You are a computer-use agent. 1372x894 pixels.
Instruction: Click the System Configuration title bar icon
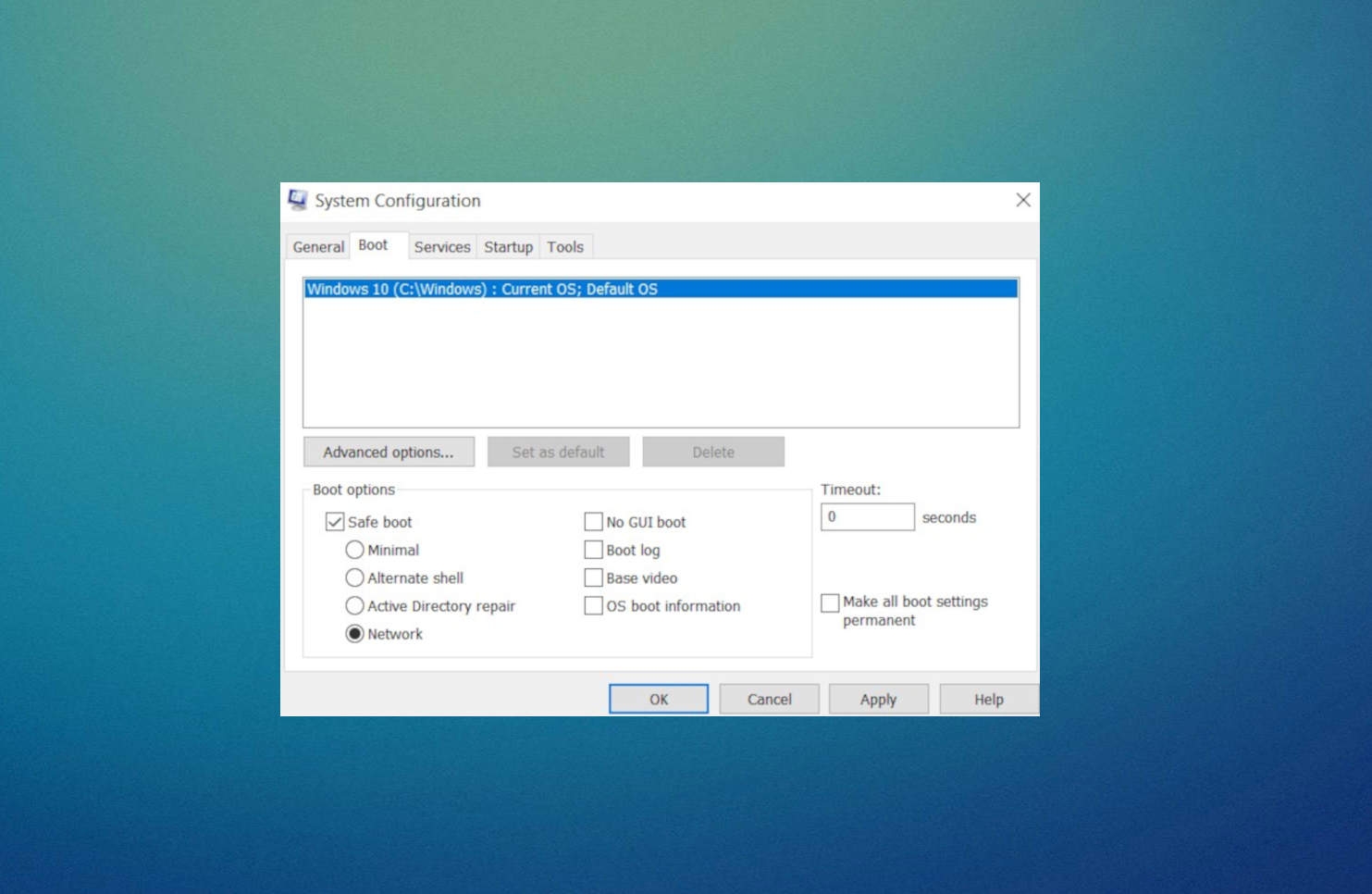pyautogui.click(x=298, y=200)
